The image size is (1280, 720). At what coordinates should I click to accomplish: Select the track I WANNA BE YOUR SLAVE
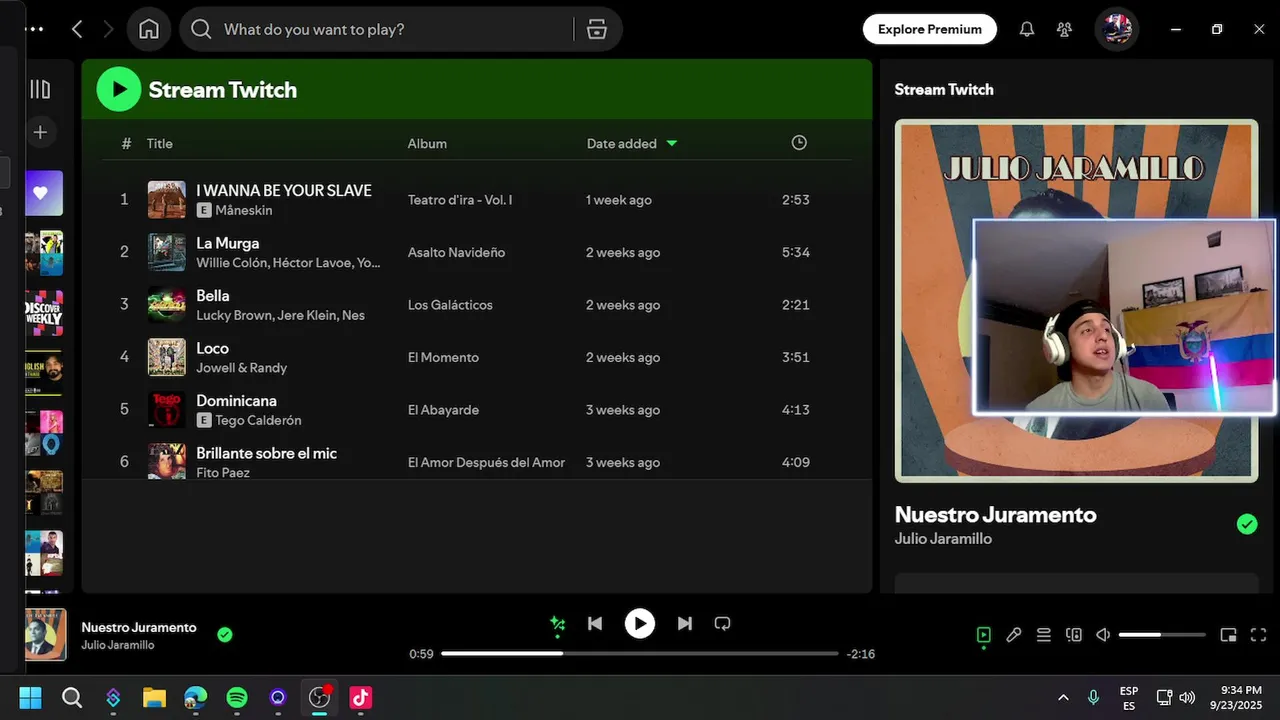tap(284, 190)
